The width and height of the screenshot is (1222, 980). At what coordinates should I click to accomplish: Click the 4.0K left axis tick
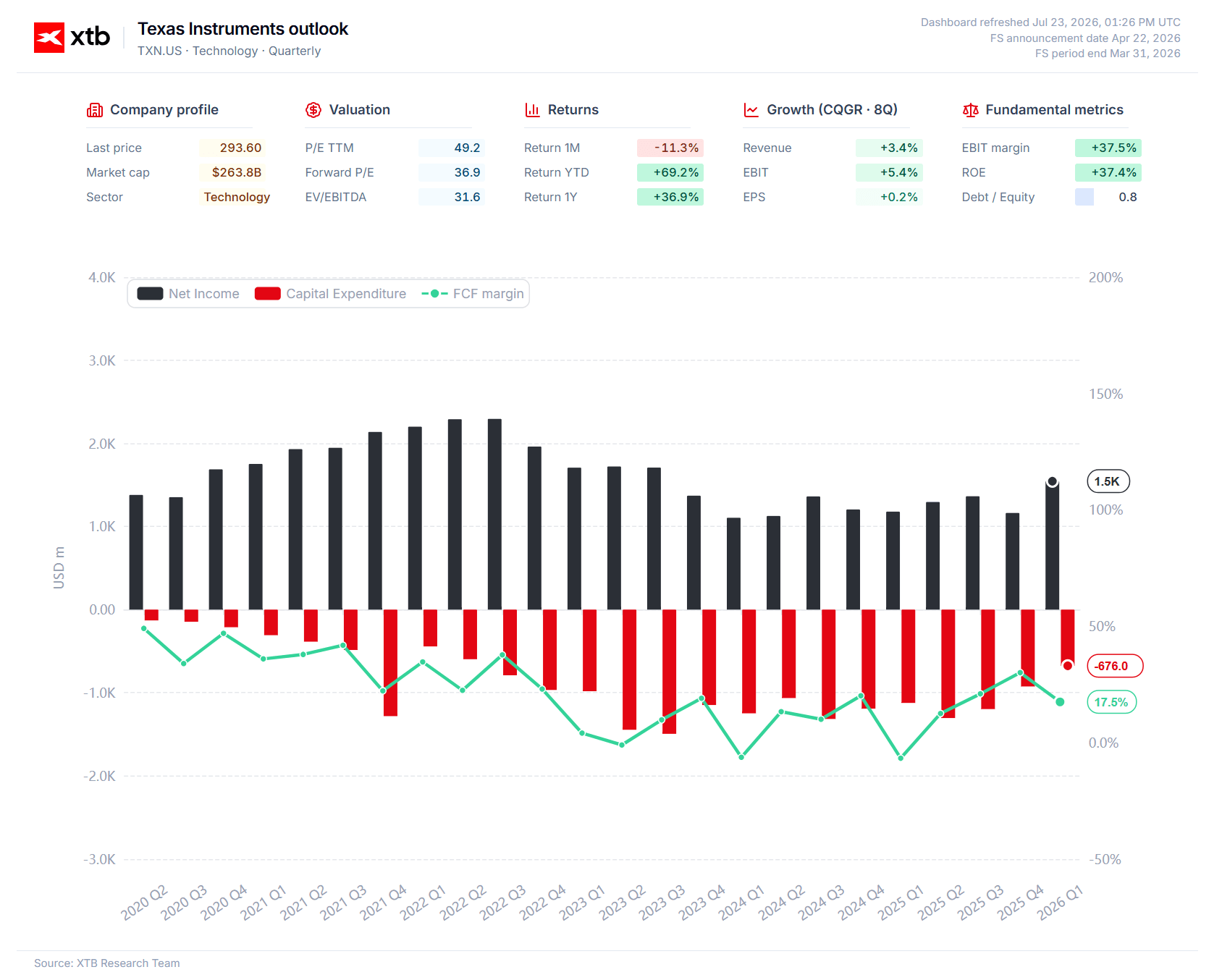[x=102, y=278]
